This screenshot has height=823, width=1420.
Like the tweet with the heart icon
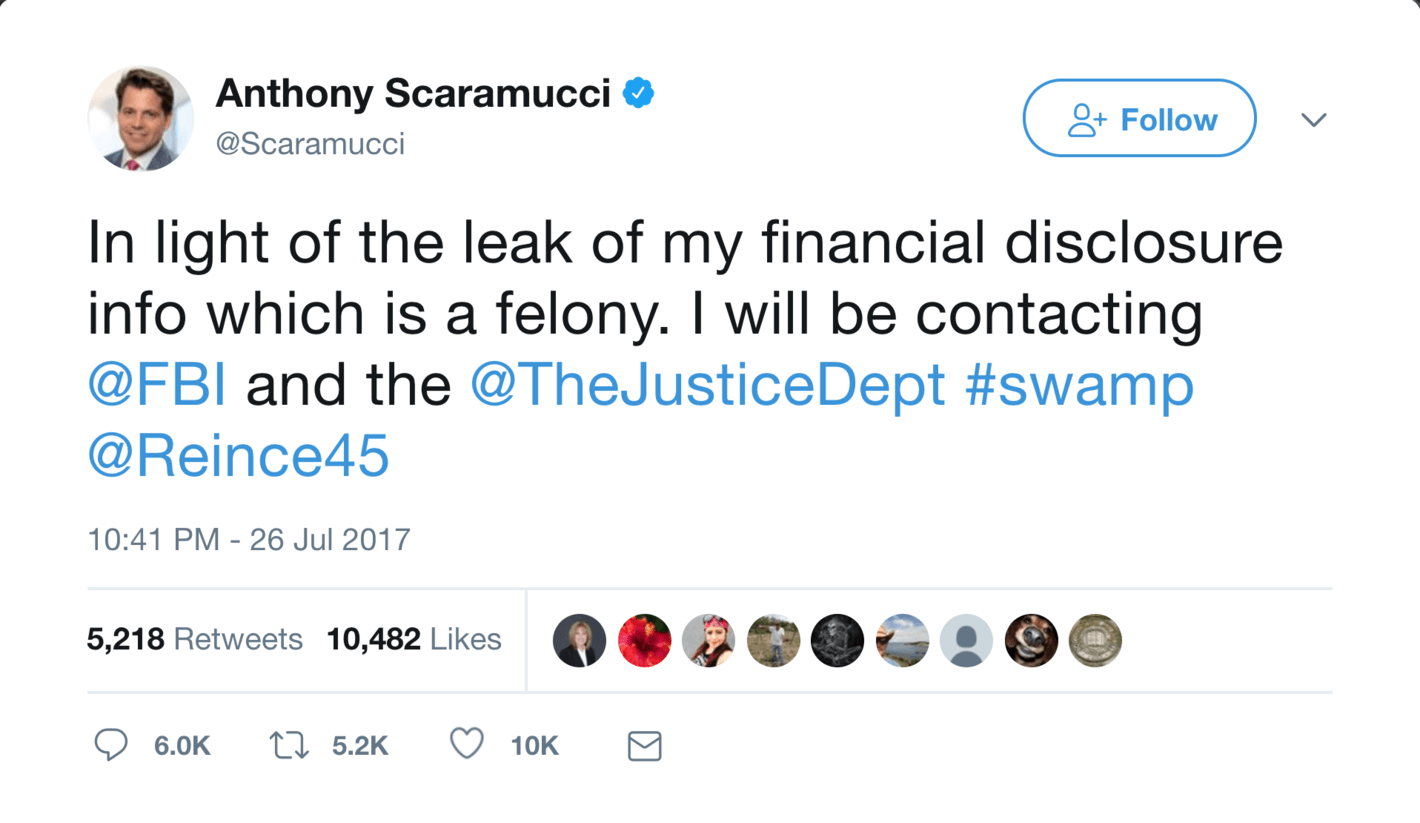click(x=466, y=744)
